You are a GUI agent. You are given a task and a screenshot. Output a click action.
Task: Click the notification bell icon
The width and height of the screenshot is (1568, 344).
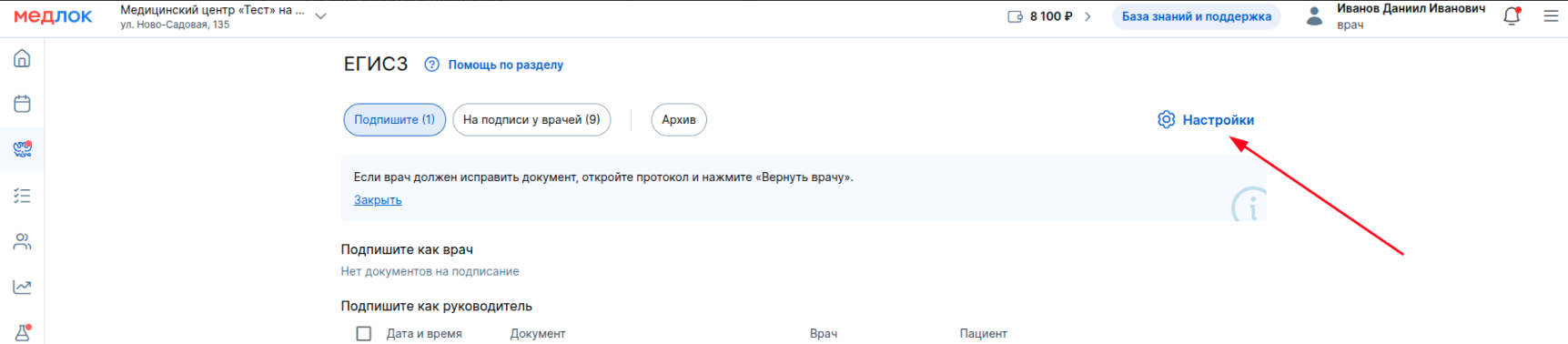[1512, 16]
